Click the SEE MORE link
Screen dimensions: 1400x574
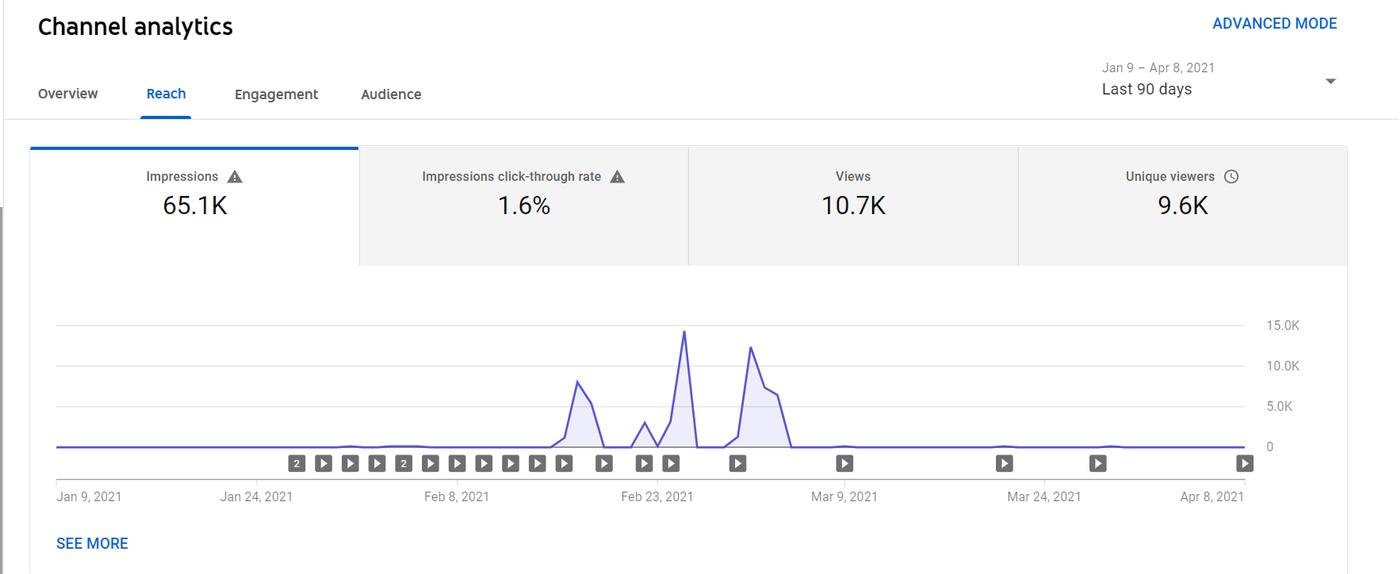[92, 543]
